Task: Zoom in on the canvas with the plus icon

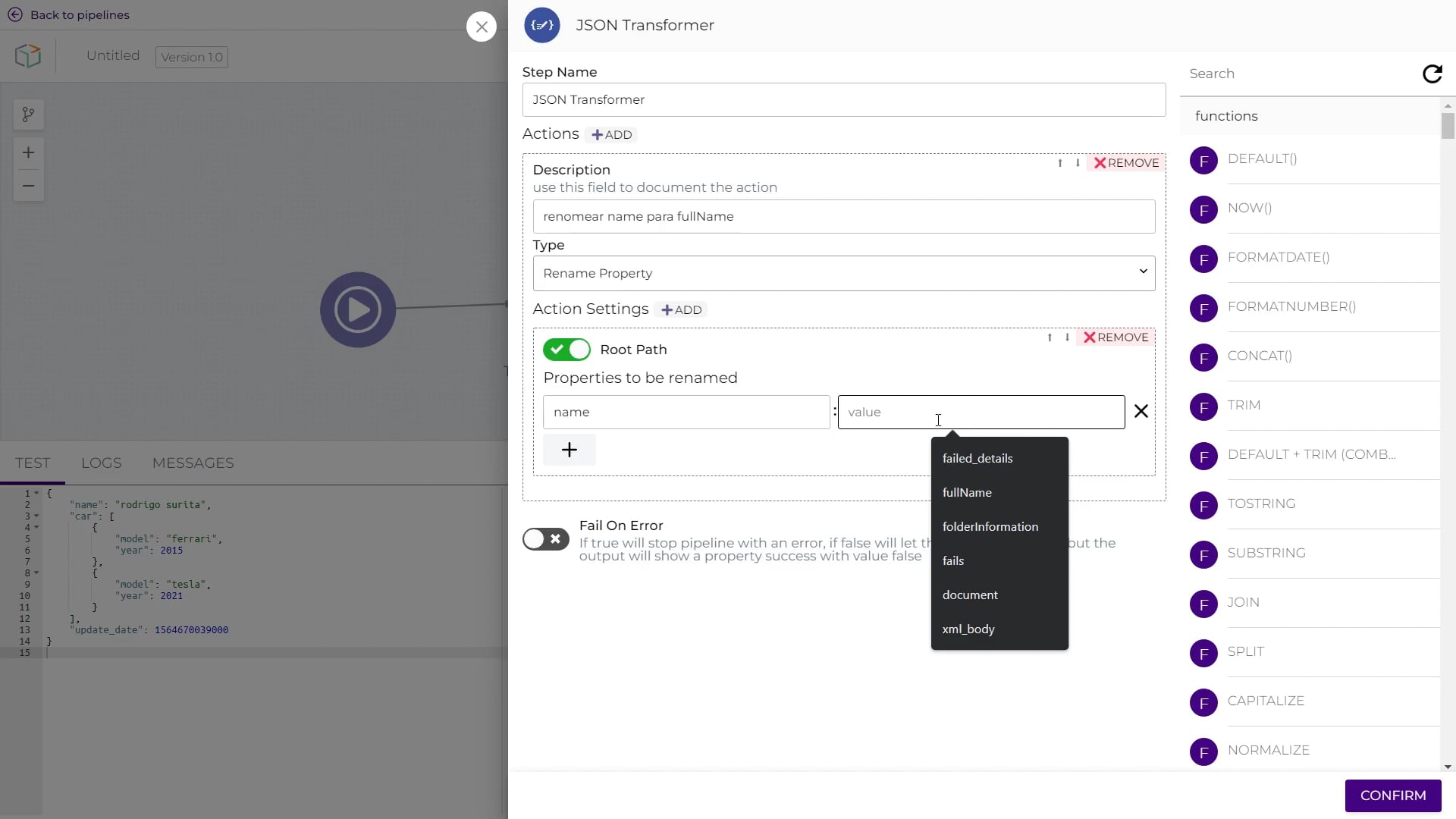Action: click(x=28, y=152)
